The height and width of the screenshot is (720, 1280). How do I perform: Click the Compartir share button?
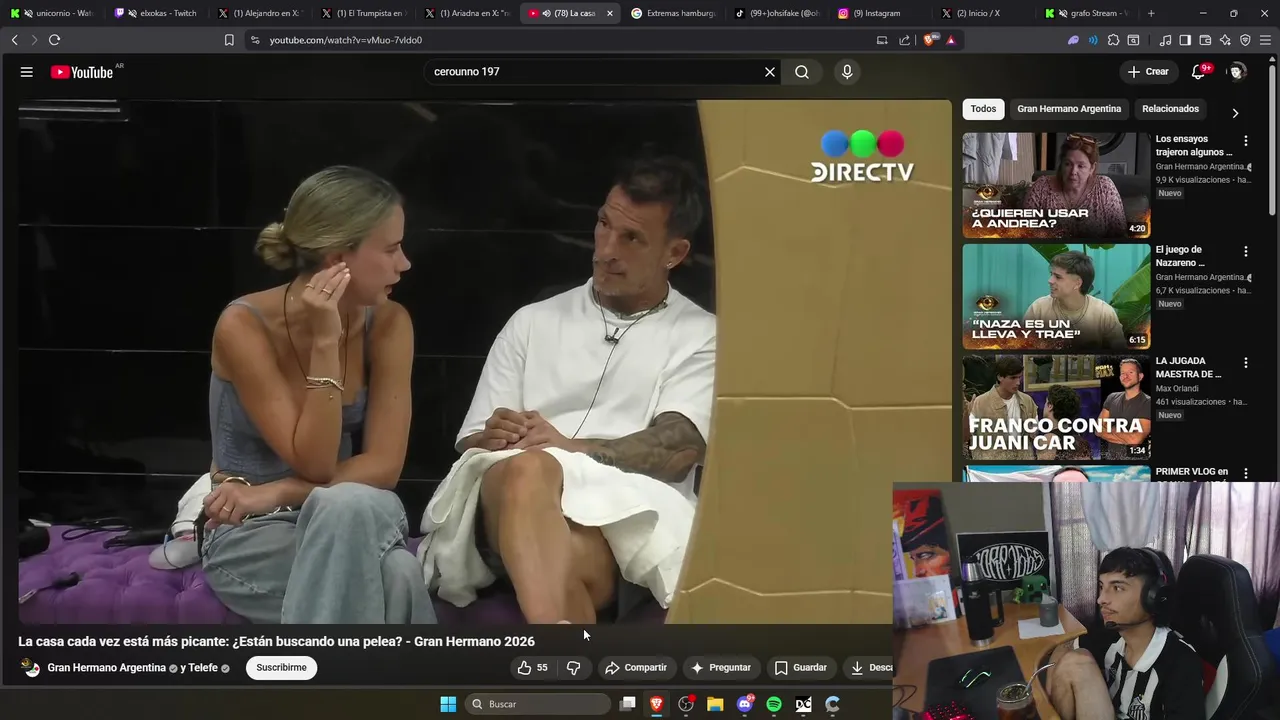pyautogui.click(x=636, y=668)
